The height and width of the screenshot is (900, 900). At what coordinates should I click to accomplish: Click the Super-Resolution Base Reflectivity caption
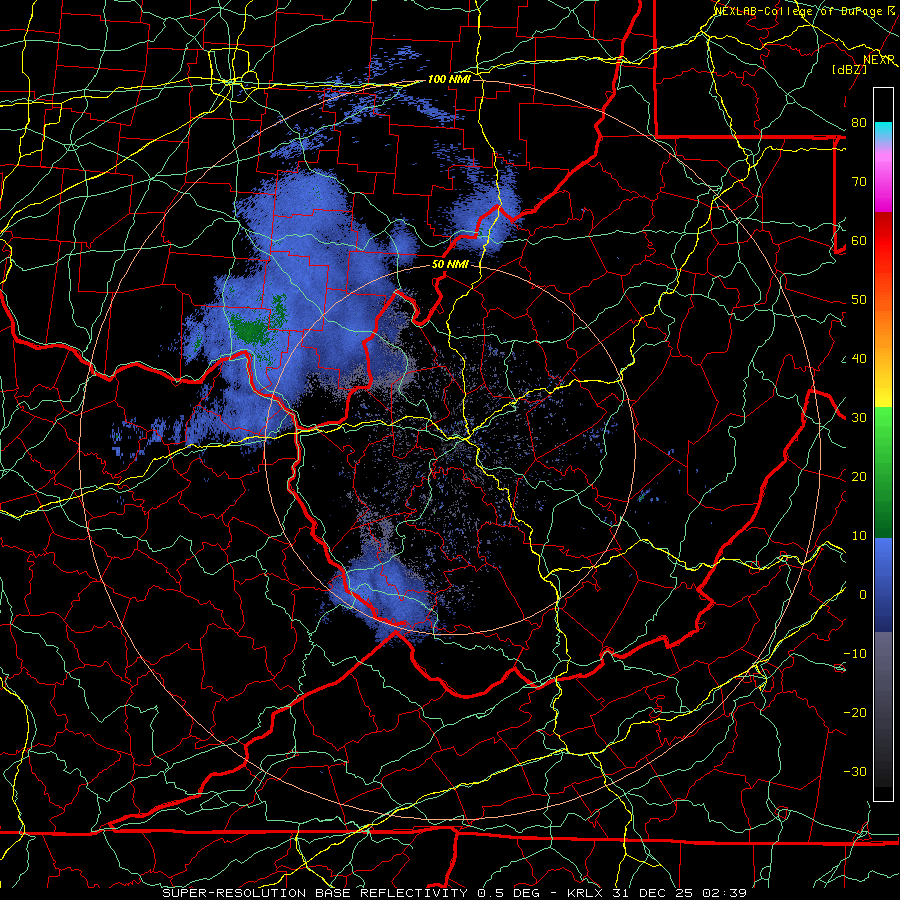click(x=454, y=893)
